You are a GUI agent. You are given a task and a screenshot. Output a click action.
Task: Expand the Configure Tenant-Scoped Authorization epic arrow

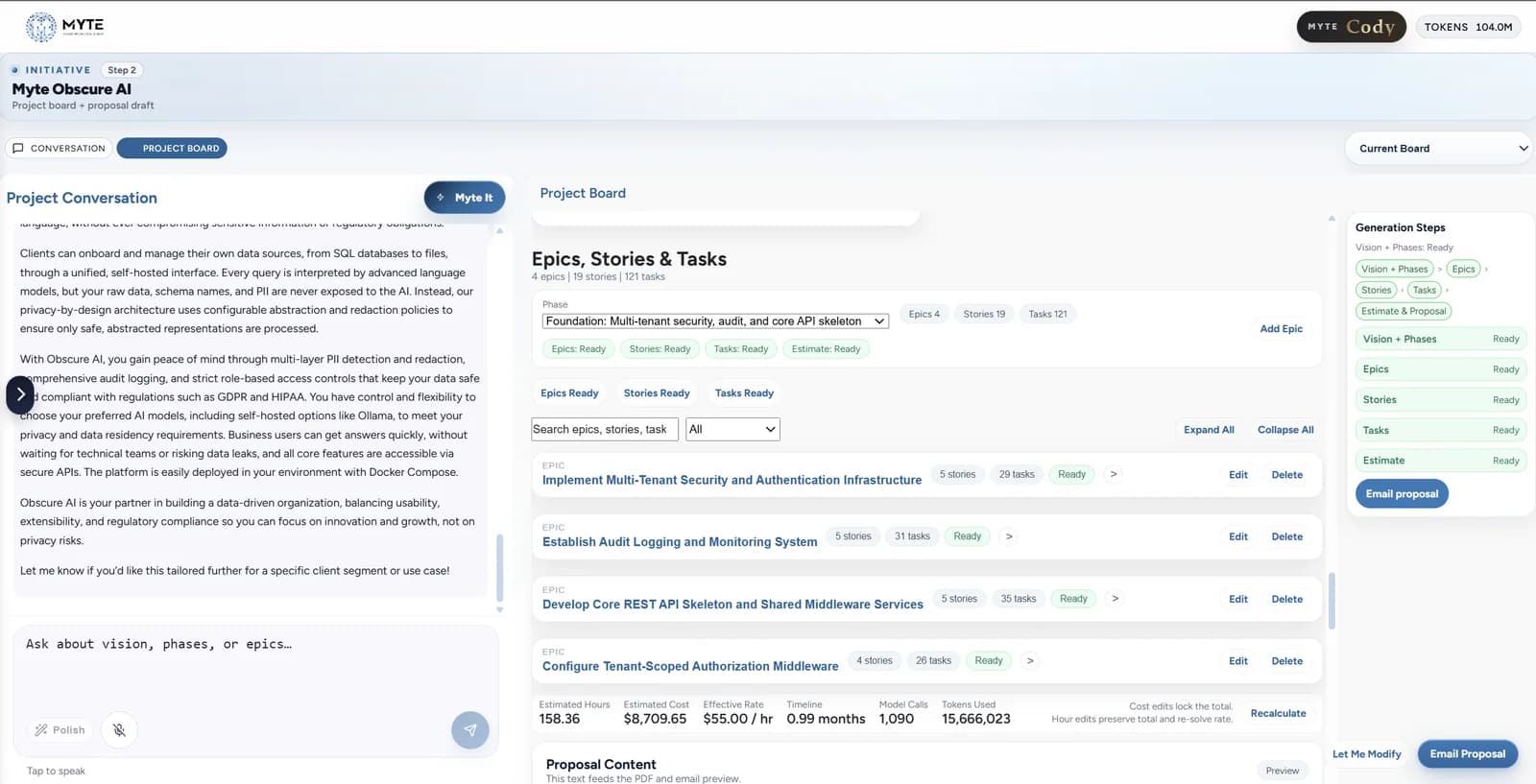pos(1030,661)
